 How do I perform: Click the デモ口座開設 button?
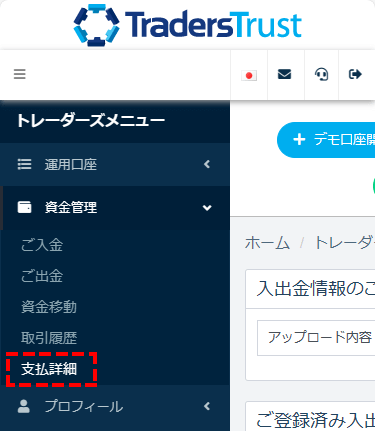point(326,140)
